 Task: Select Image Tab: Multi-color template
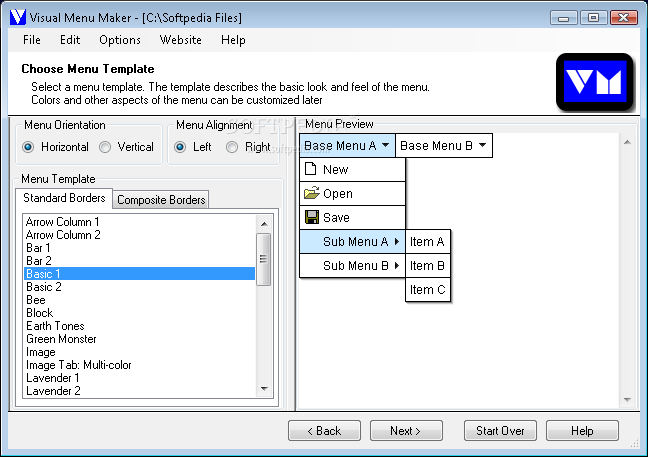[x=140, y=365]
